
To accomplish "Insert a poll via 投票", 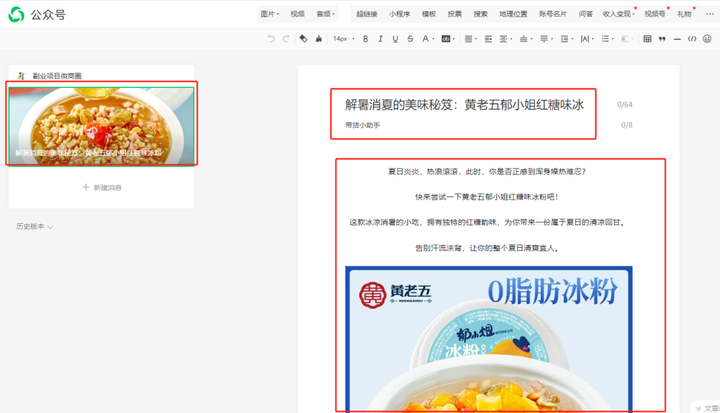I will 455,14.
